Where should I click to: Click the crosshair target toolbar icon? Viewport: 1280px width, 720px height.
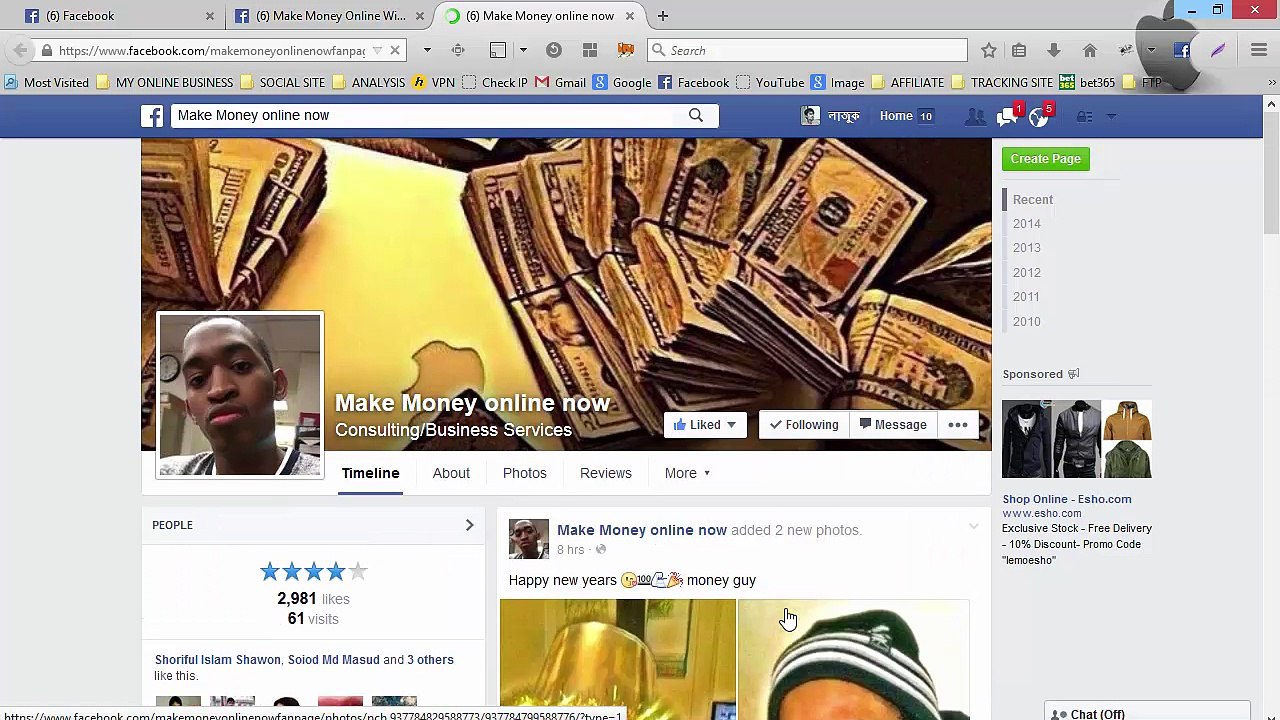458,50
